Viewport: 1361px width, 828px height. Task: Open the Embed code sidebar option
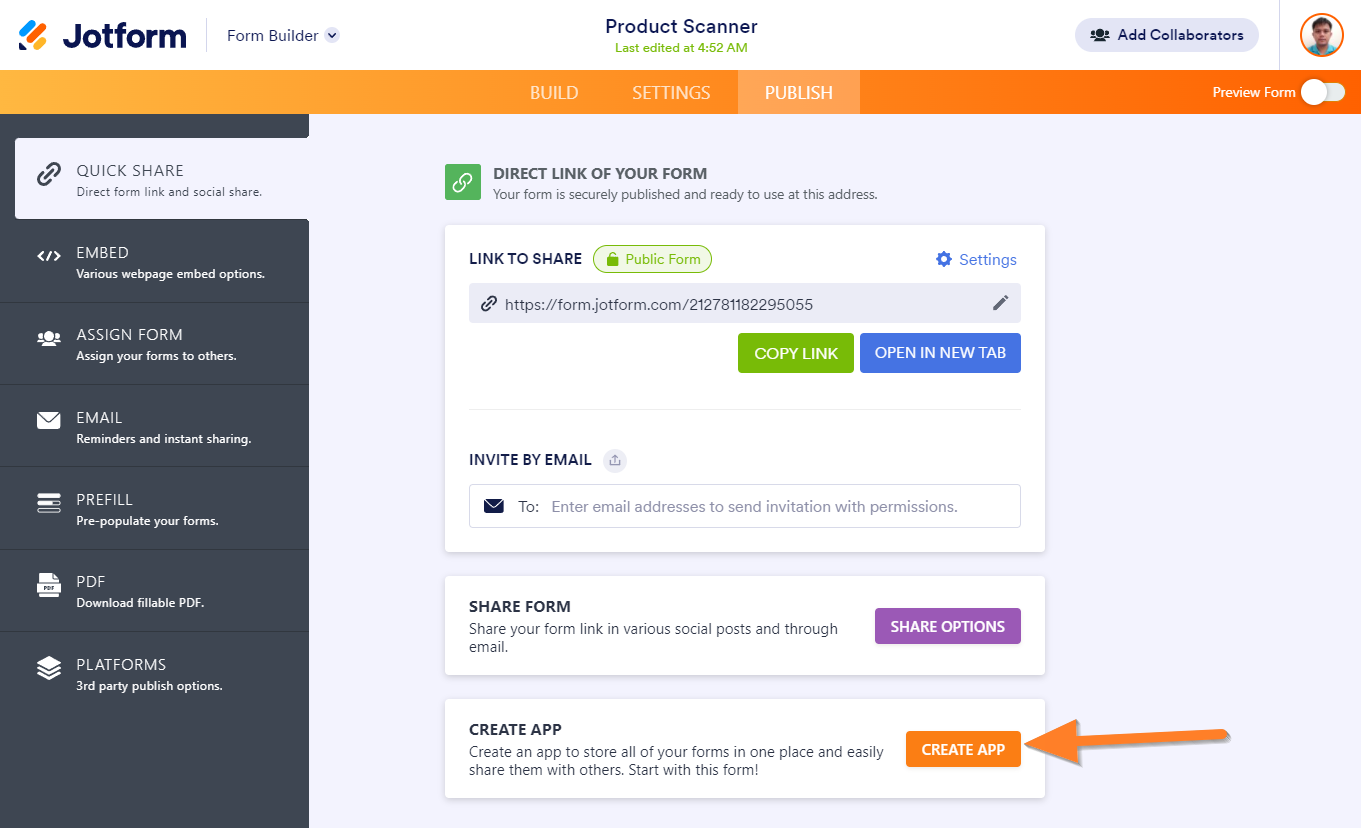tap(154, 262)
